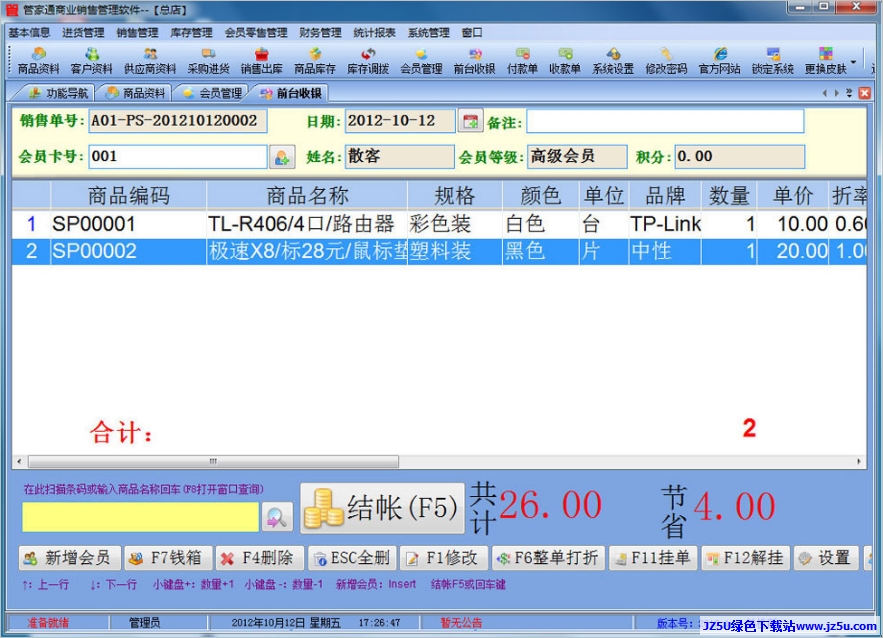Click 锁定系统 toolbar icon
Viewport: 883px width, 638px height.
[773, 61]
